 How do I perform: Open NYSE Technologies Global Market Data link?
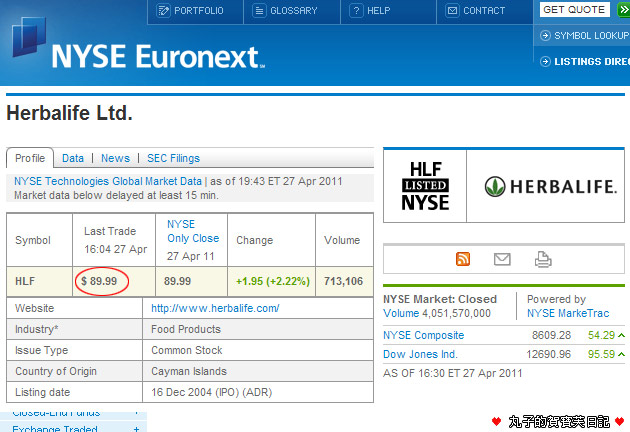pyautogui.click(x=108, y=181)
